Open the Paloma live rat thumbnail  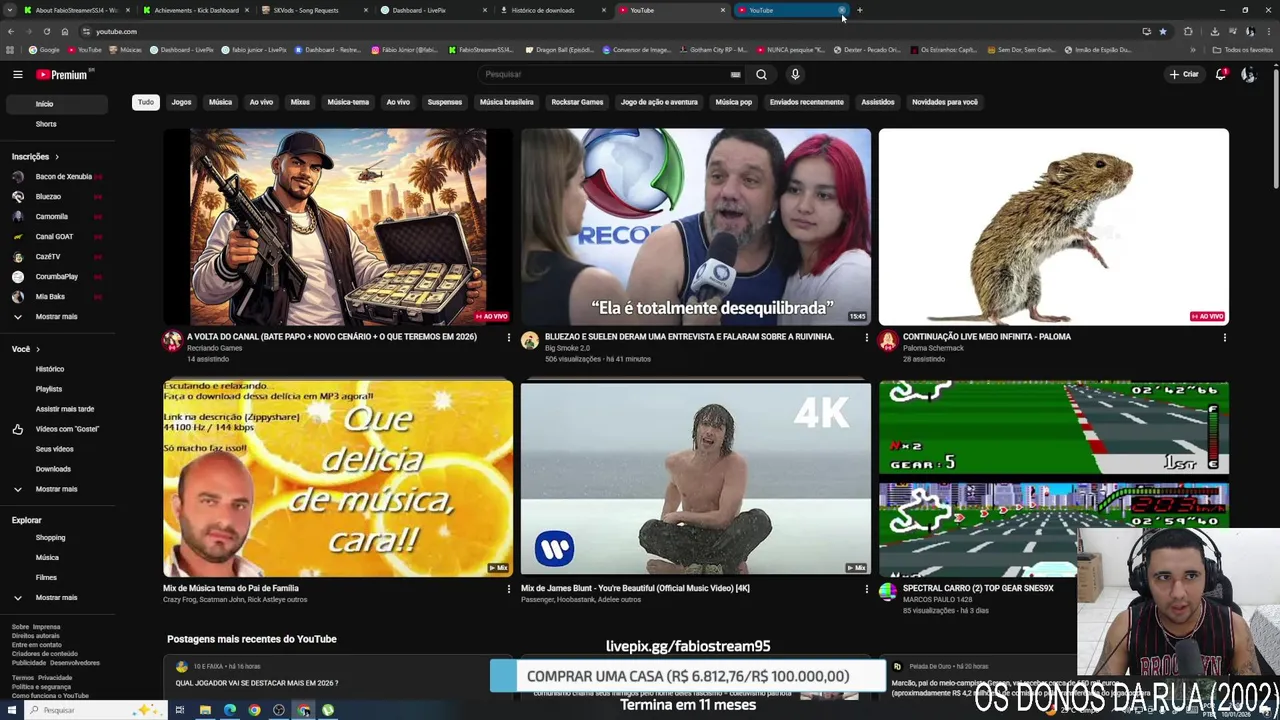coord(1054,227)
